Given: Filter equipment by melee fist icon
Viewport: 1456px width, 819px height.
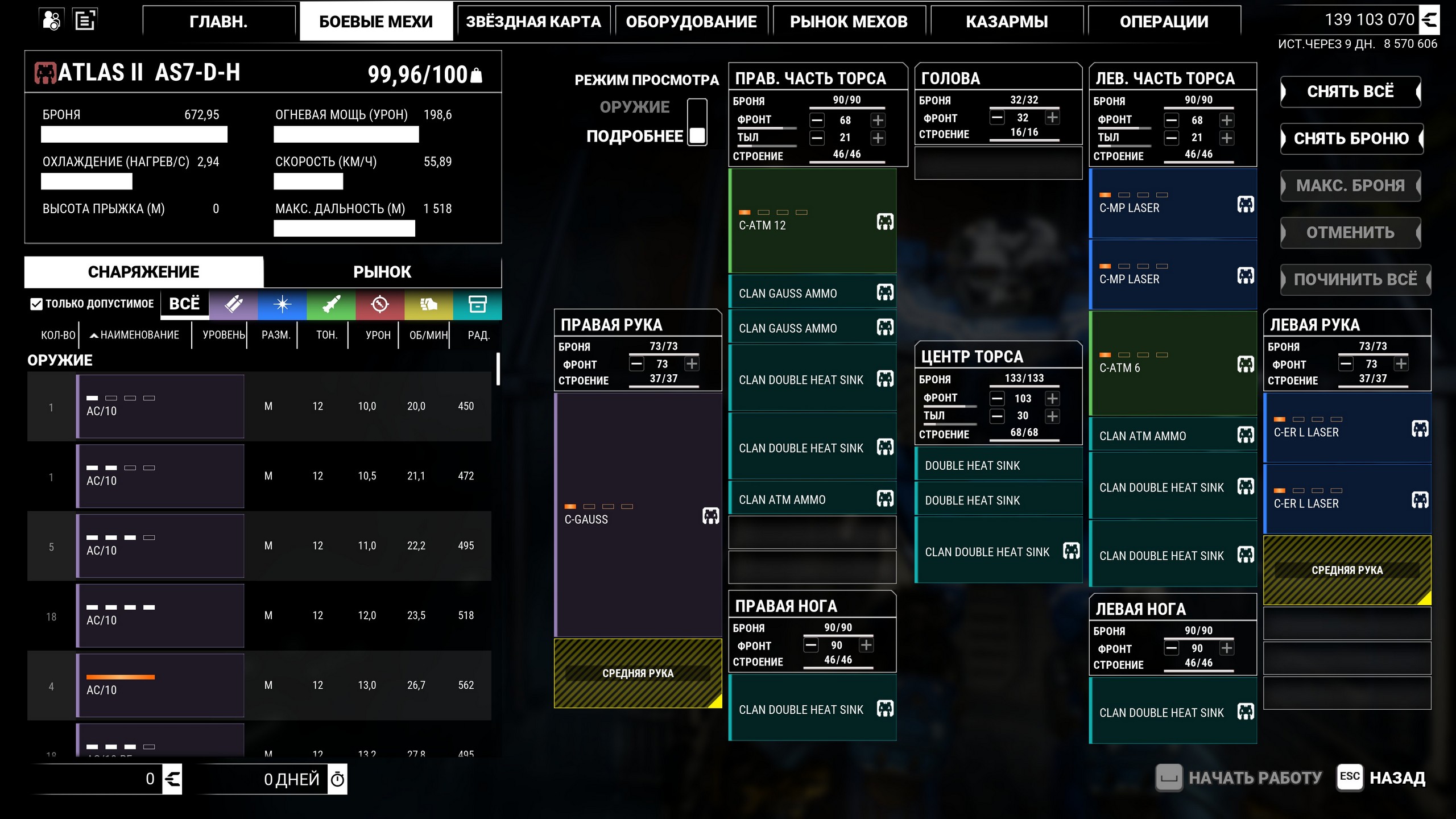Looking at the screenshot, I should click(429, 304).
